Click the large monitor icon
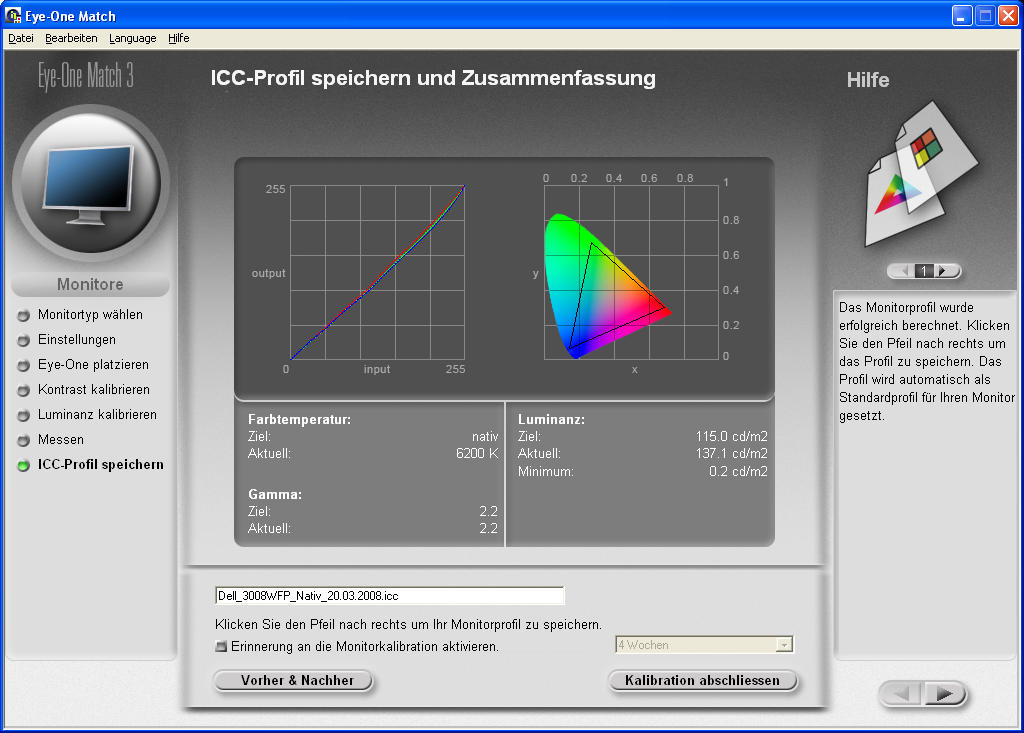The height and width of the screenshot is (733, 1024). (91, 184)
